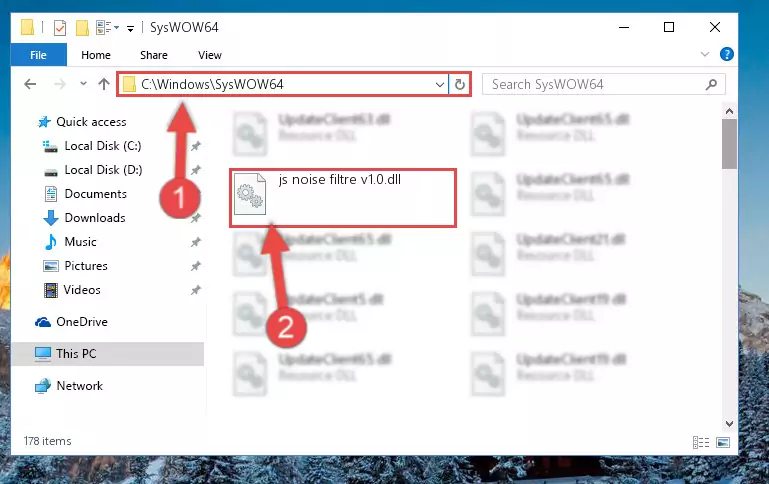Expand the ribbon with the chevron
The width and height of the screenshot is (769, 484).
pos(705,54)
